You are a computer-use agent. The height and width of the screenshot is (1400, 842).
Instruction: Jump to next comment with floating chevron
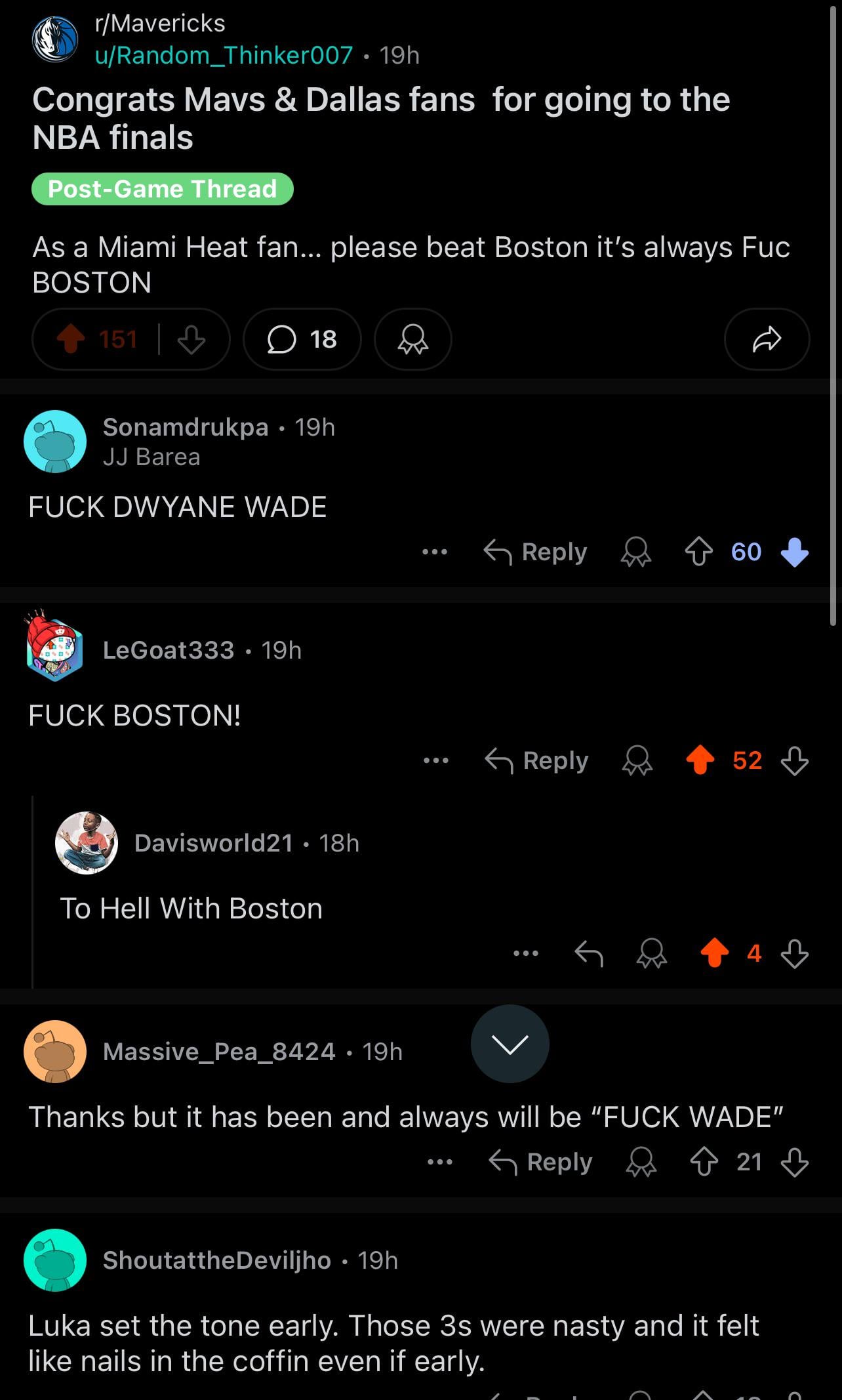(x=510, y=1044)
